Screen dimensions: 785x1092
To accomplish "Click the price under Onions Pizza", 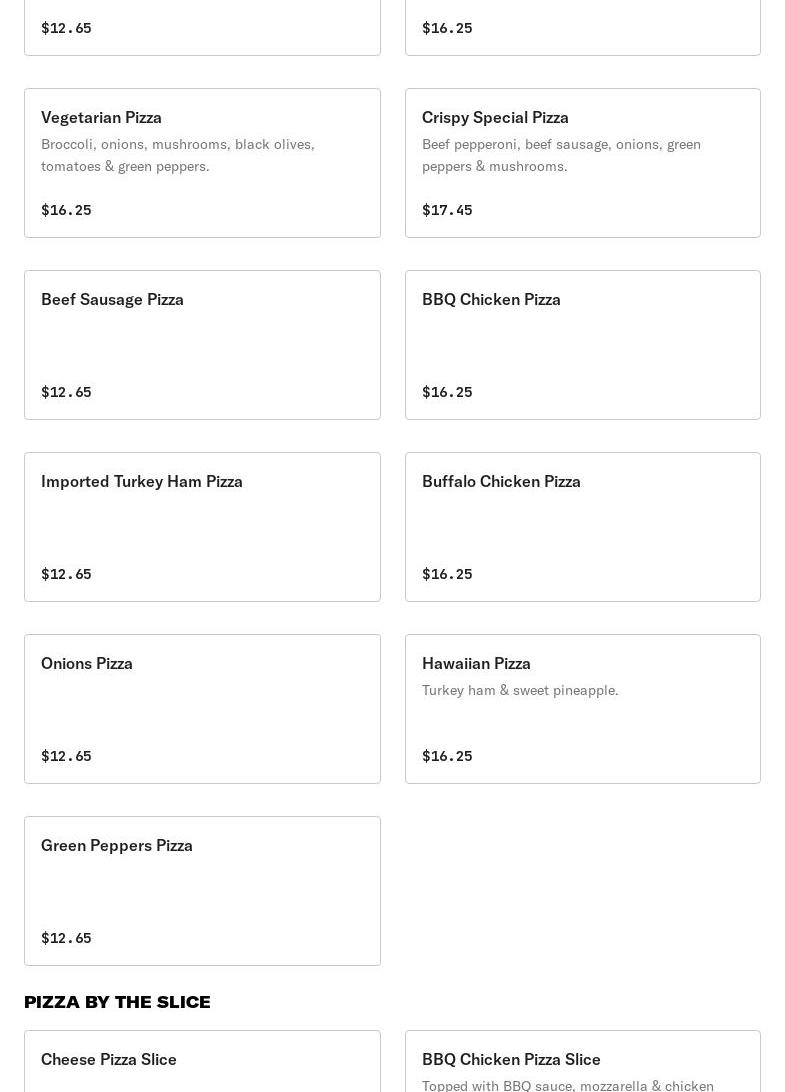I will 66,756.
